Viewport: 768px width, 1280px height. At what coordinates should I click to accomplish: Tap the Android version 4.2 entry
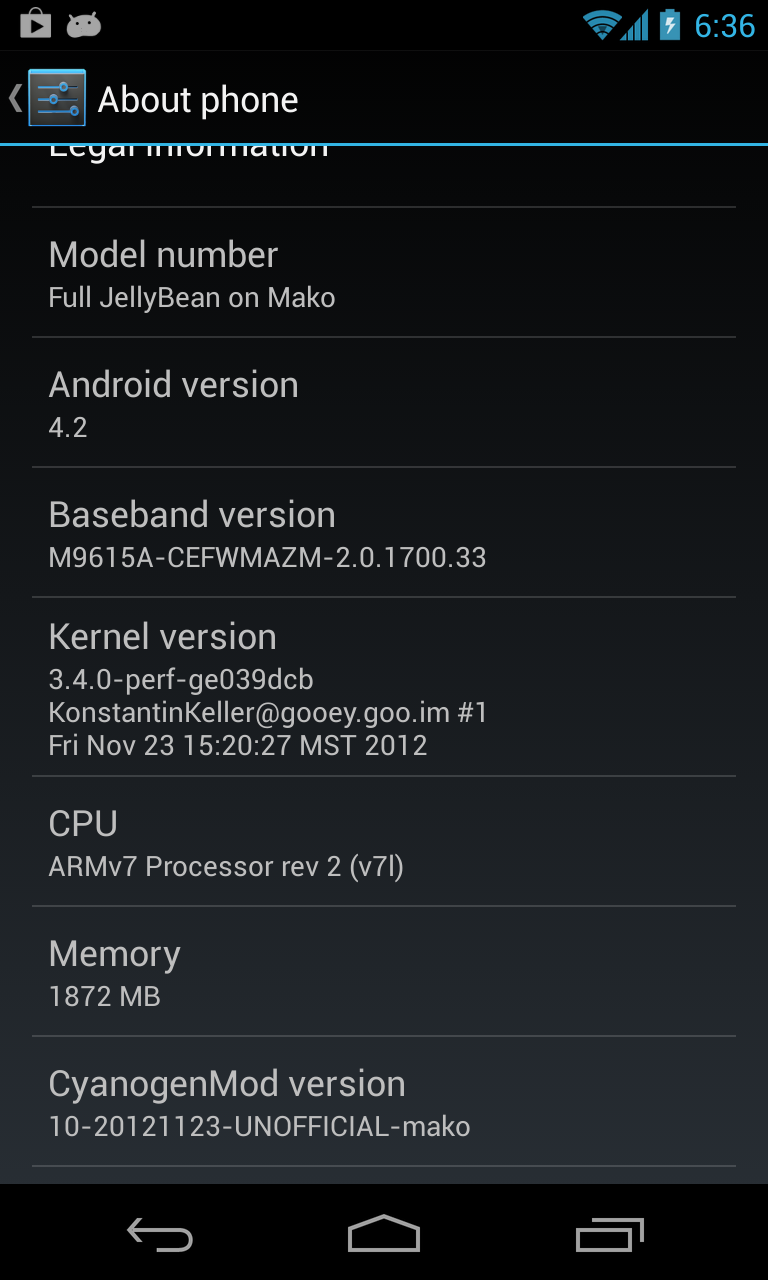(384, 403)
